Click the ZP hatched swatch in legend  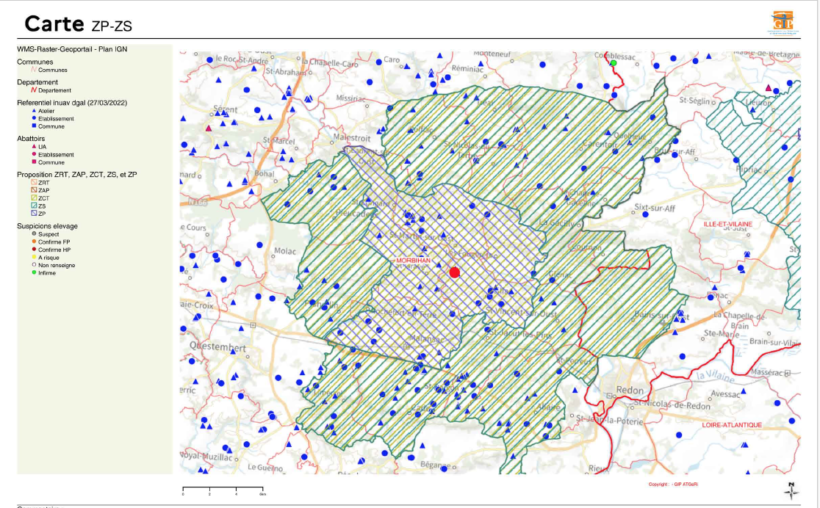click(x=34, y=213)
